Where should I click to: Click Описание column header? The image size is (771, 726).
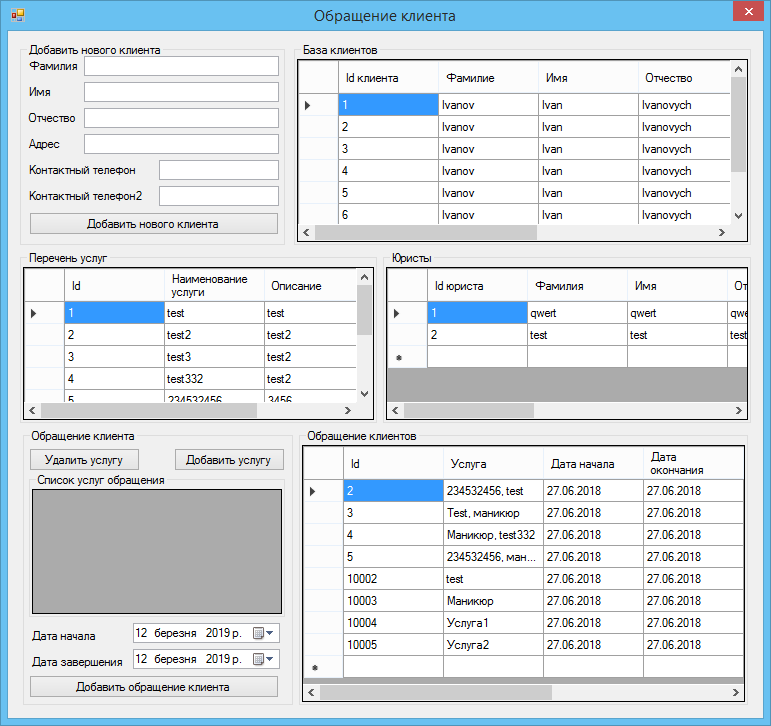click(310, 285)
